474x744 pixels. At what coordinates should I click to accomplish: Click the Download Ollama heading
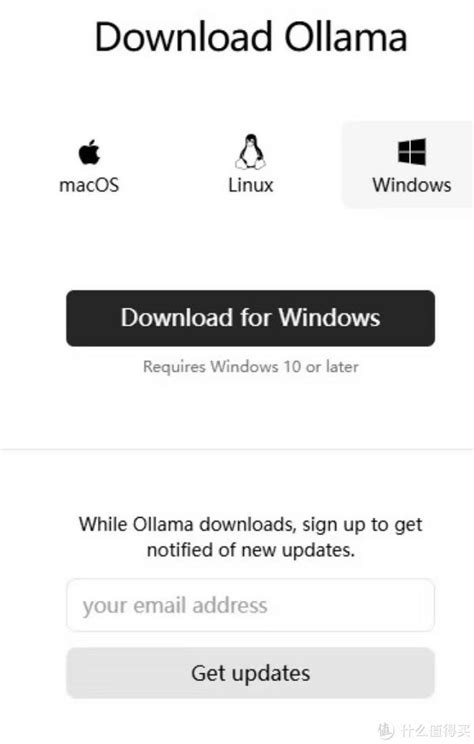pyautogui.click(x=251, y=37)
